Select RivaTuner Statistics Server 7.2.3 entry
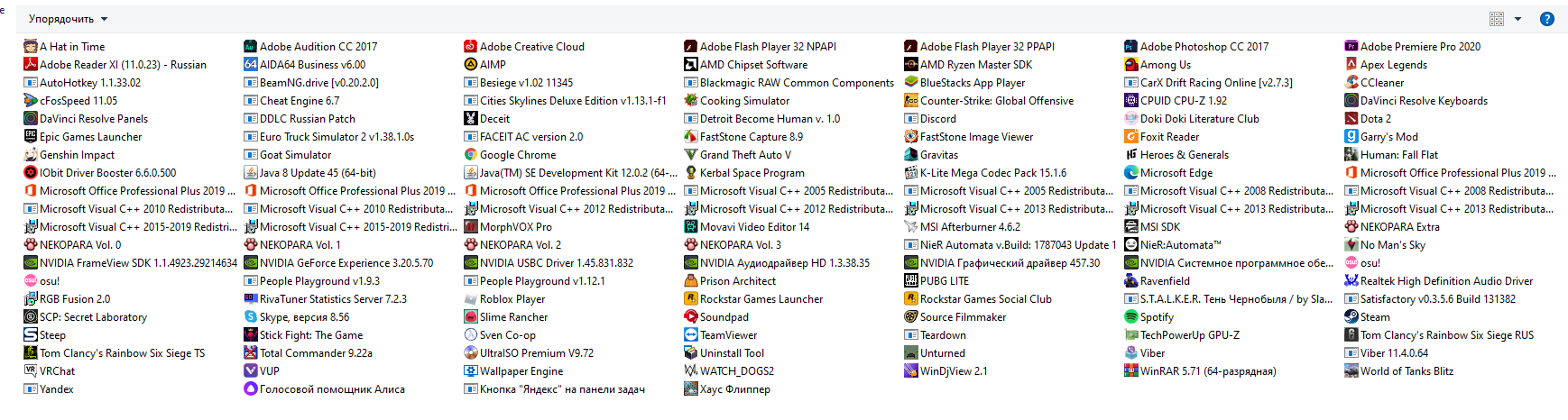The height and width of the screenshot is (420, 1568). 326,298
